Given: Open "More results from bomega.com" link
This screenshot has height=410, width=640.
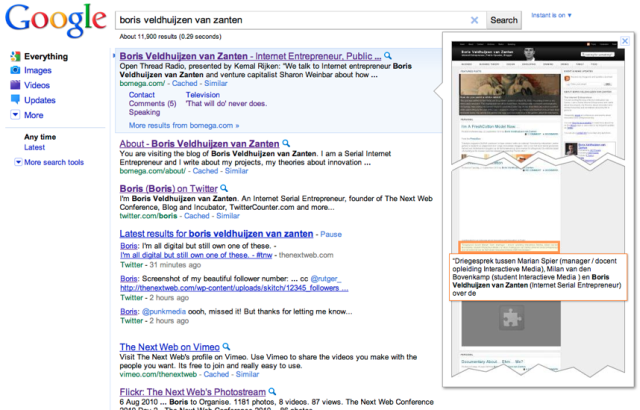Looking at the screenshot, I should (x=184, y=126).
